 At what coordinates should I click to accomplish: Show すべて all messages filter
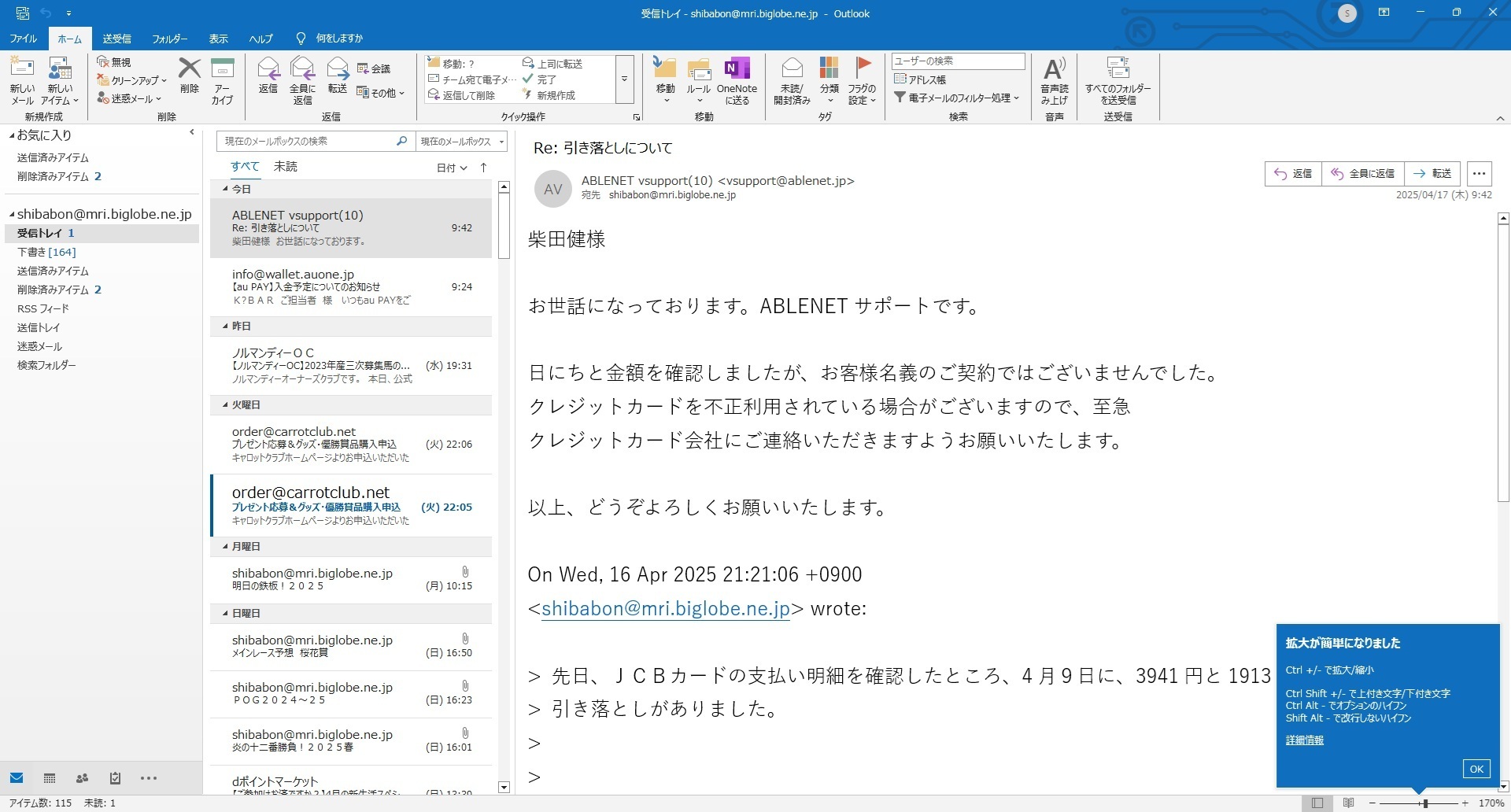(x=245, y=167)
